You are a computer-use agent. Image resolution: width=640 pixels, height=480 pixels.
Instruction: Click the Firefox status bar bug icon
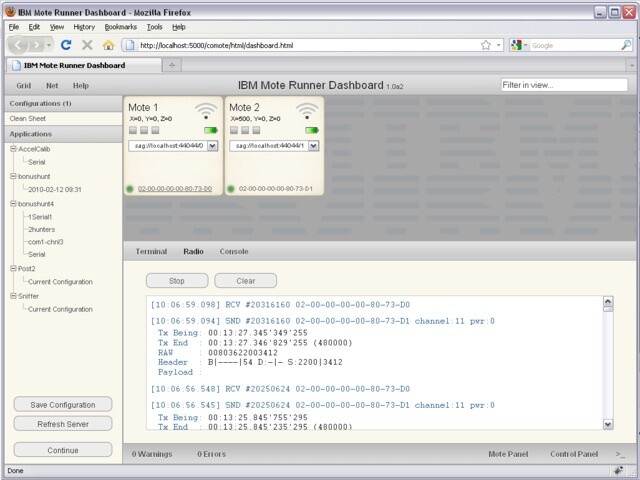618,471
